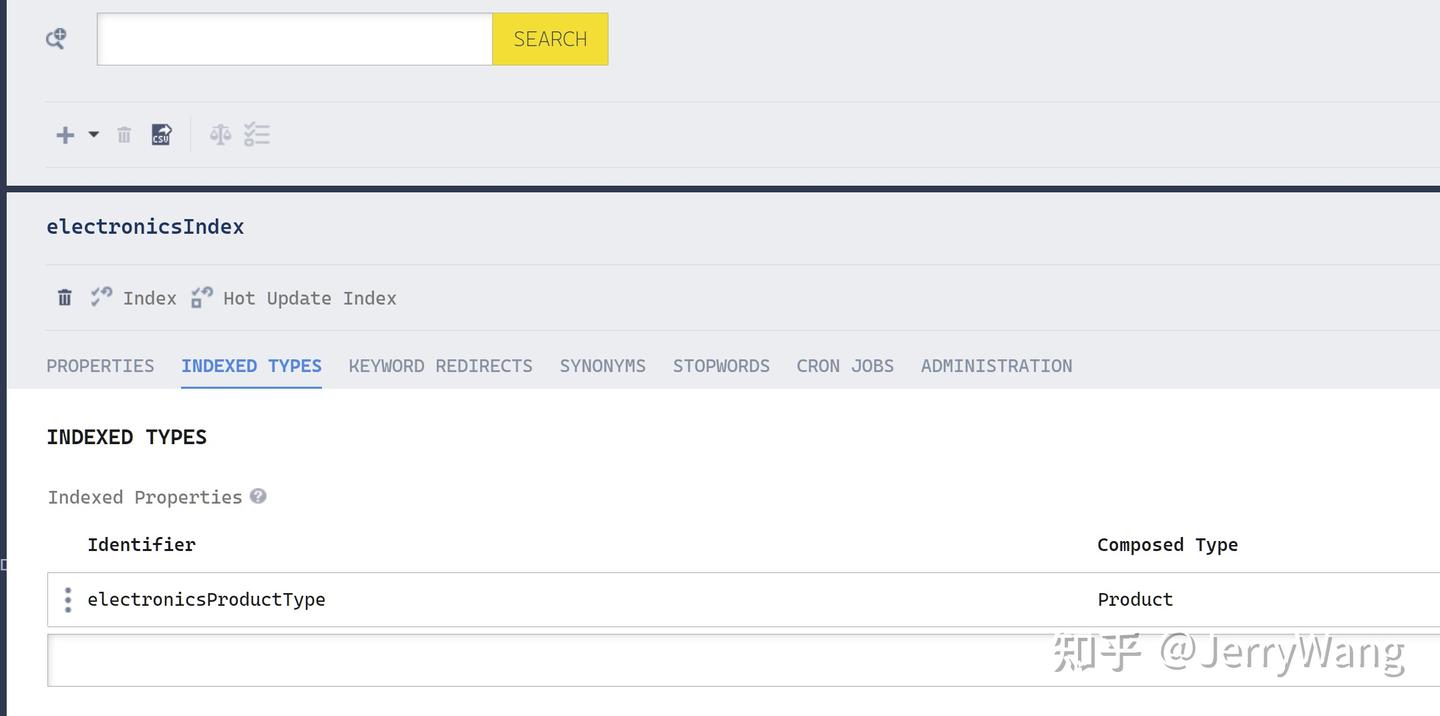Image resolution: width=1440 pixels, height=716 pixels.
Task: Open the SYNONYMS tab
Action: pyautogui.click(x=603, y=366)
